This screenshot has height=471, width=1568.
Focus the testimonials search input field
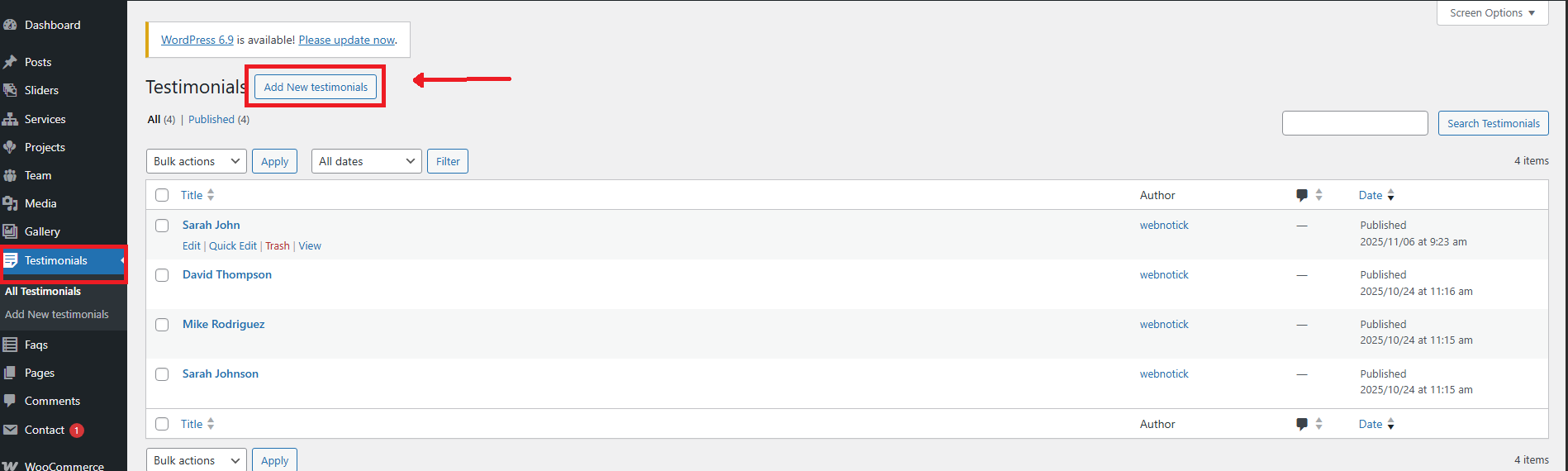[1354, 123]
